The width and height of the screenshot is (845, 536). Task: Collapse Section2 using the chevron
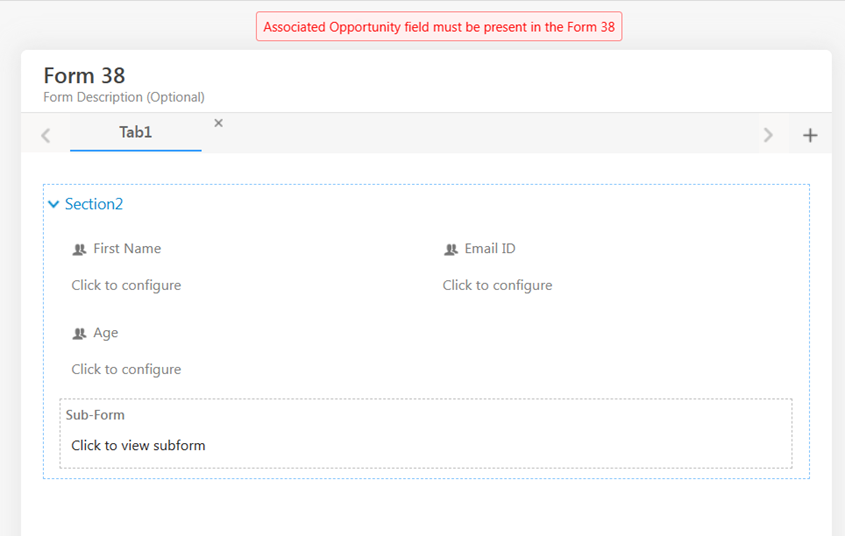point(54,204)
